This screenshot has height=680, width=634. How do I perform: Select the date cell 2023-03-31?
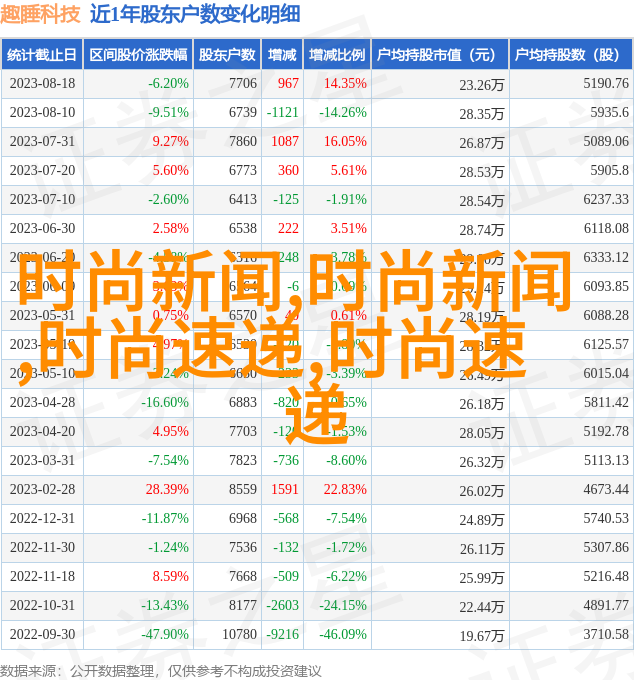[x=42, y=461]
